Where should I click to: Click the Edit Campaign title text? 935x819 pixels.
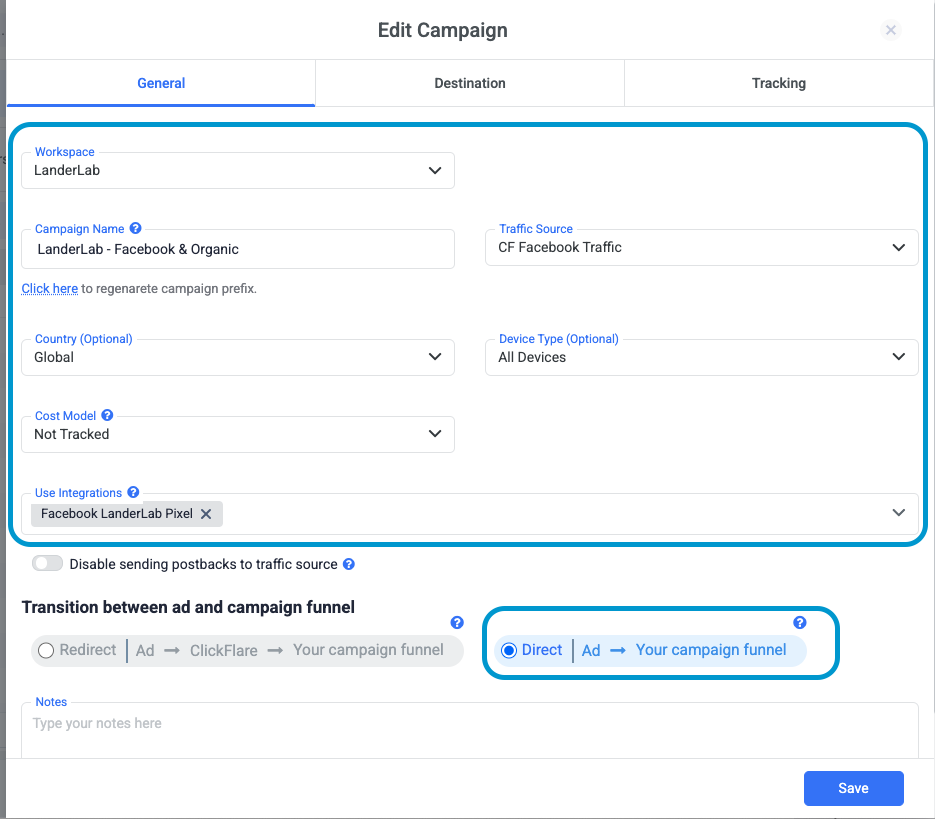coord(442,30)
